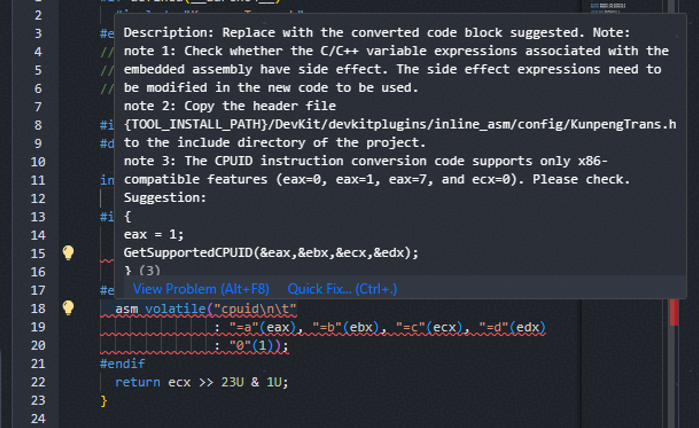The width and height of the screenshot is (699, 428).
Task: Click the lightbulb icon beside line 18
Action: coord(68,308)
